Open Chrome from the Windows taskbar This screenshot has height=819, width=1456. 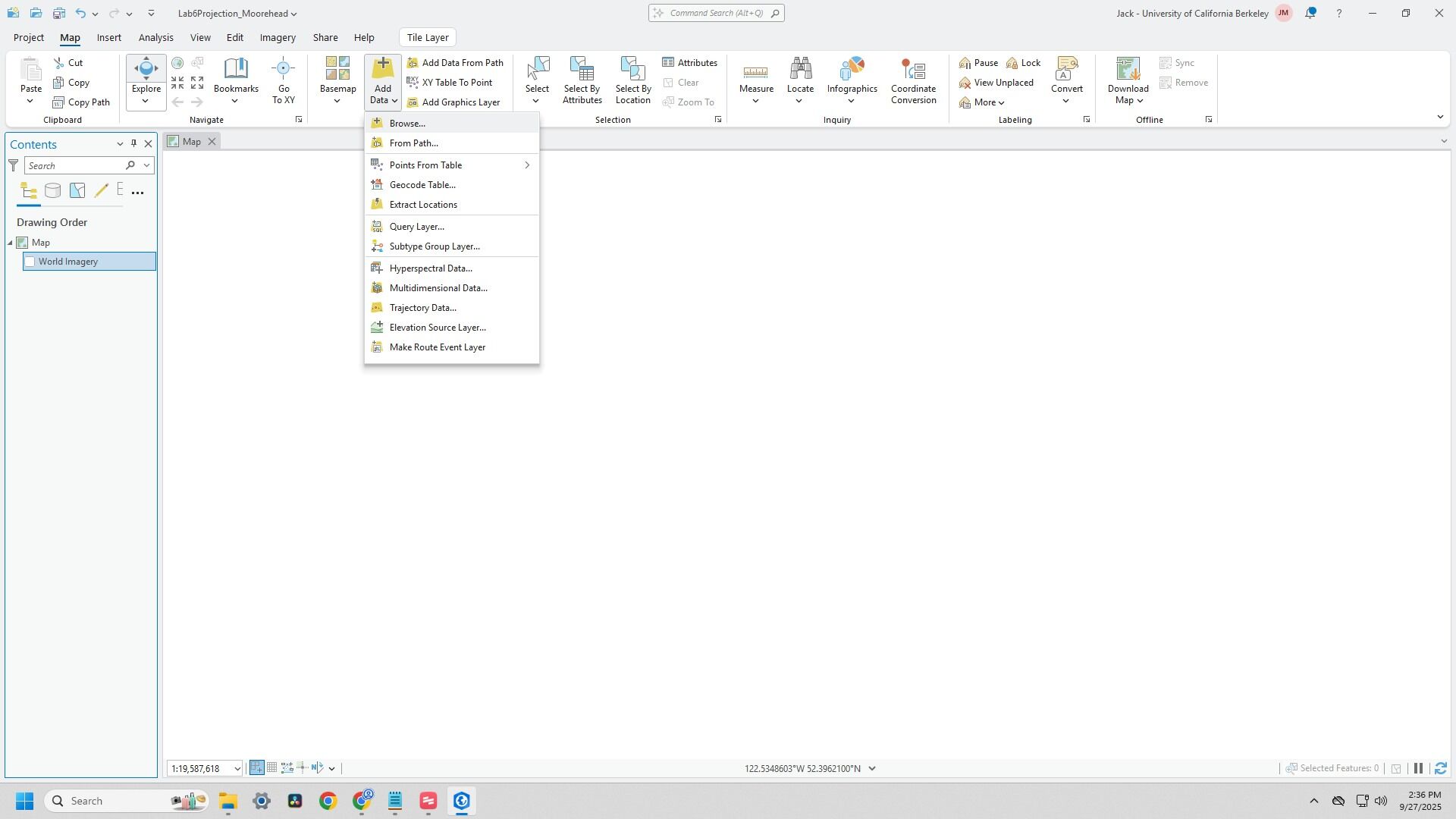328,802
